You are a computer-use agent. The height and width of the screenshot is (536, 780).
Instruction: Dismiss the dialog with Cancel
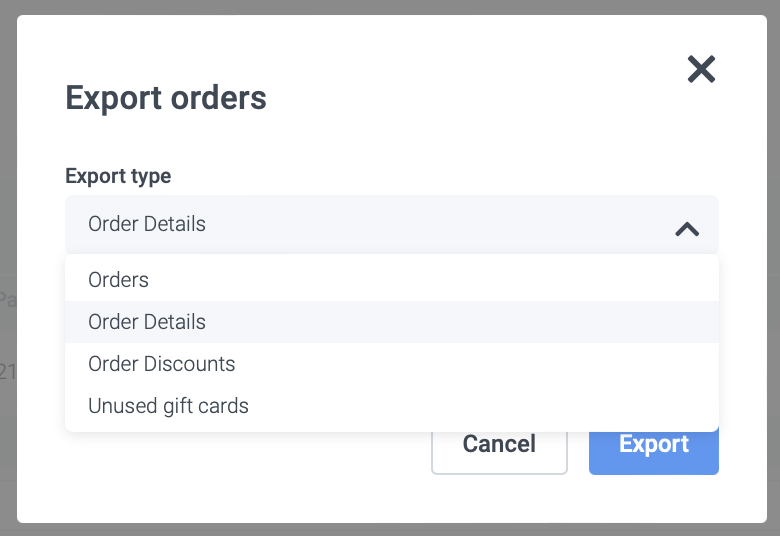499,444
